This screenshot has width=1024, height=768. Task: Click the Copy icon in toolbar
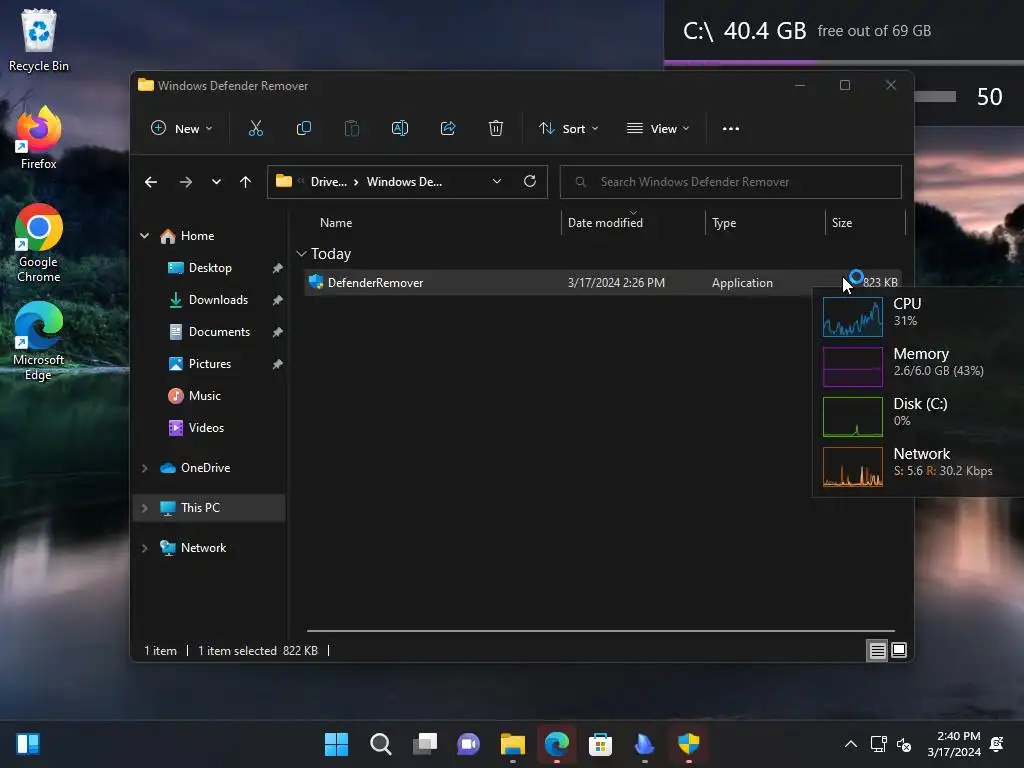(x=304, y=129)
